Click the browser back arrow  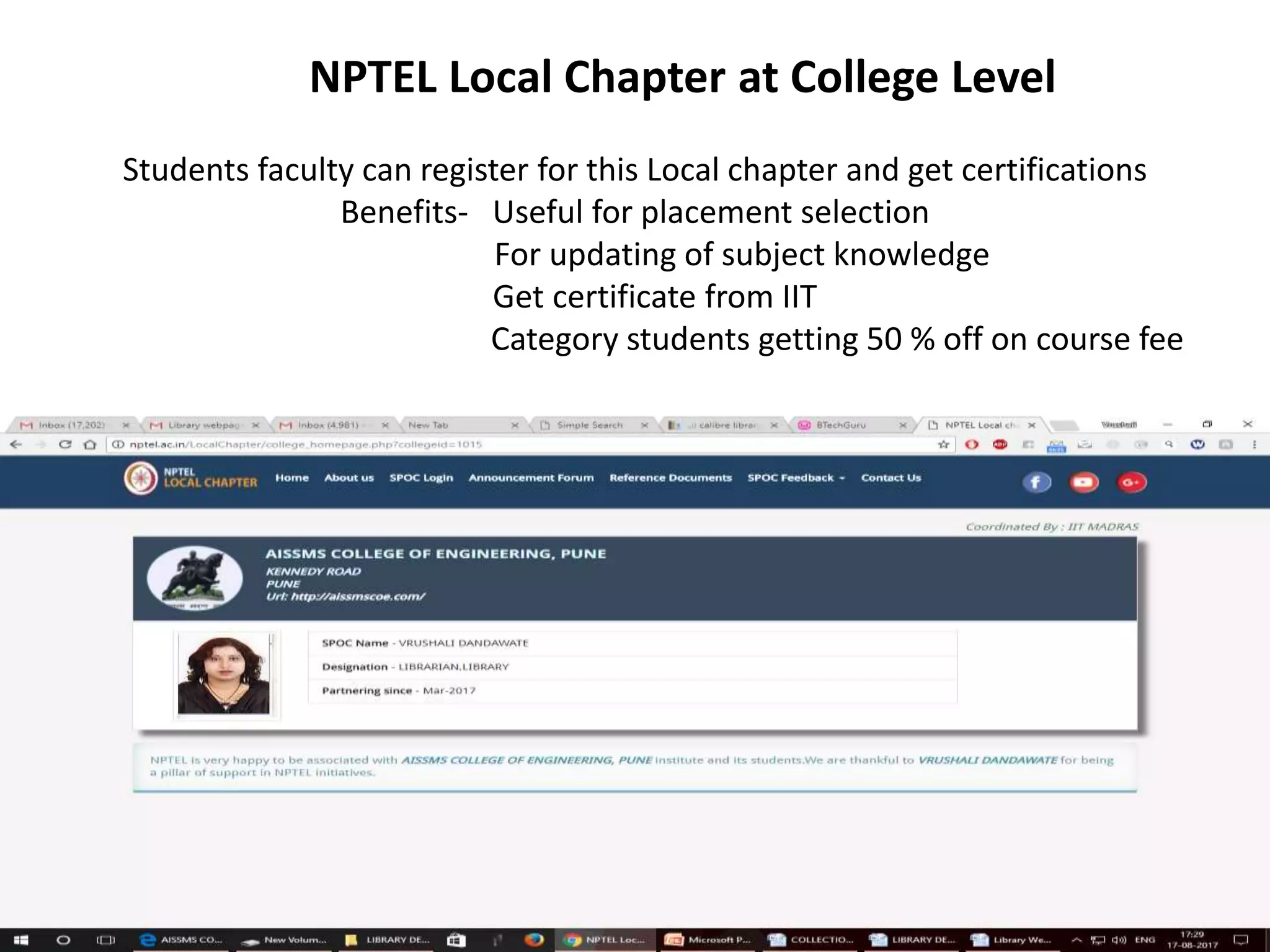click(17, 444)
